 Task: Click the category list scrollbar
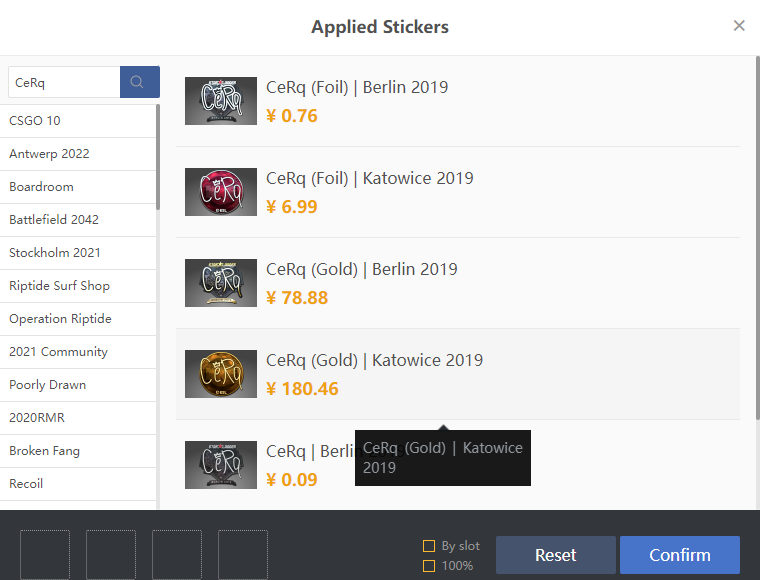click(158, 160)
